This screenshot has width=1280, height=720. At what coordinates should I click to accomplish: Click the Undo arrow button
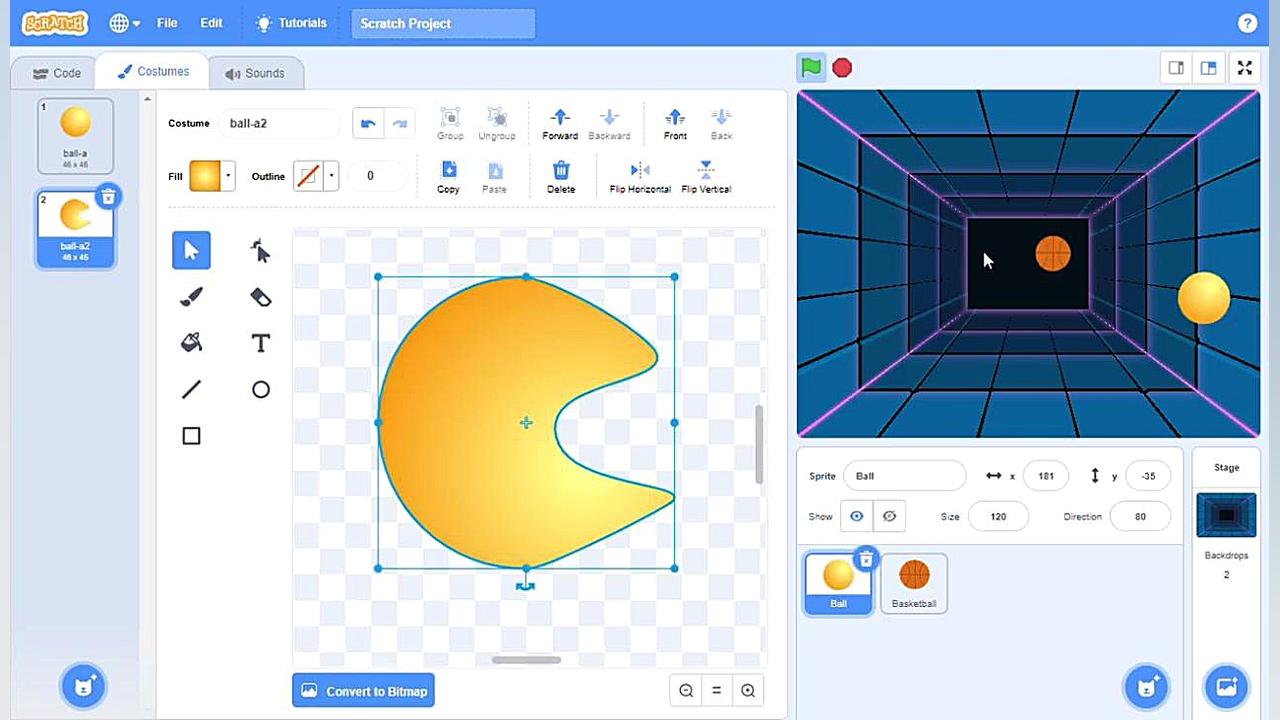click(368, 123)
